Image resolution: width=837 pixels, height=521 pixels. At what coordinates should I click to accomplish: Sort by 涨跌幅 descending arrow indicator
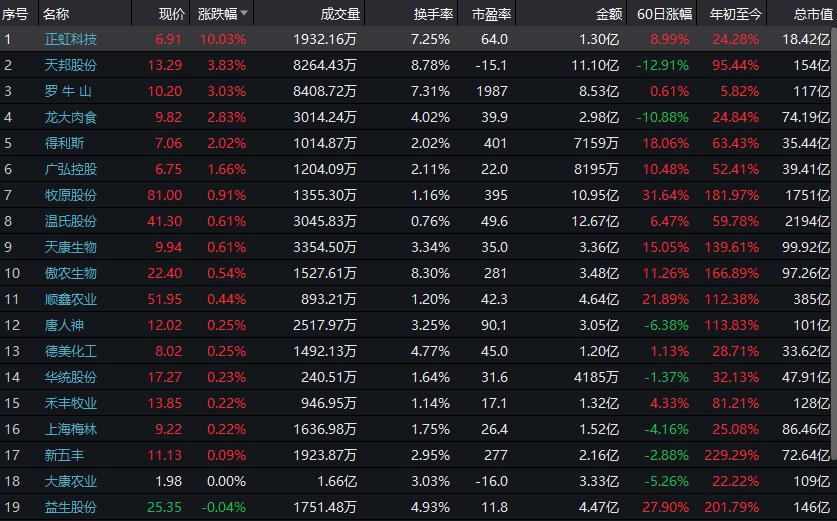(244, 13)
